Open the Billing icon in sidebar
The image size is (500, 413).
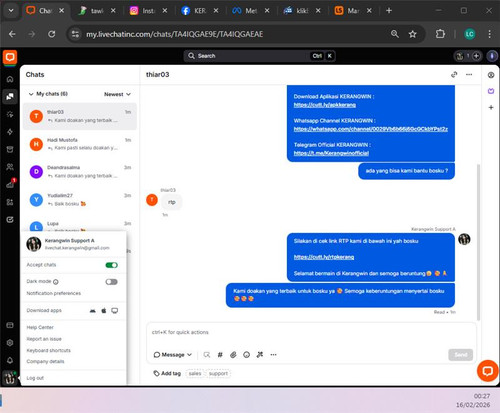click(x=10, y=325)
